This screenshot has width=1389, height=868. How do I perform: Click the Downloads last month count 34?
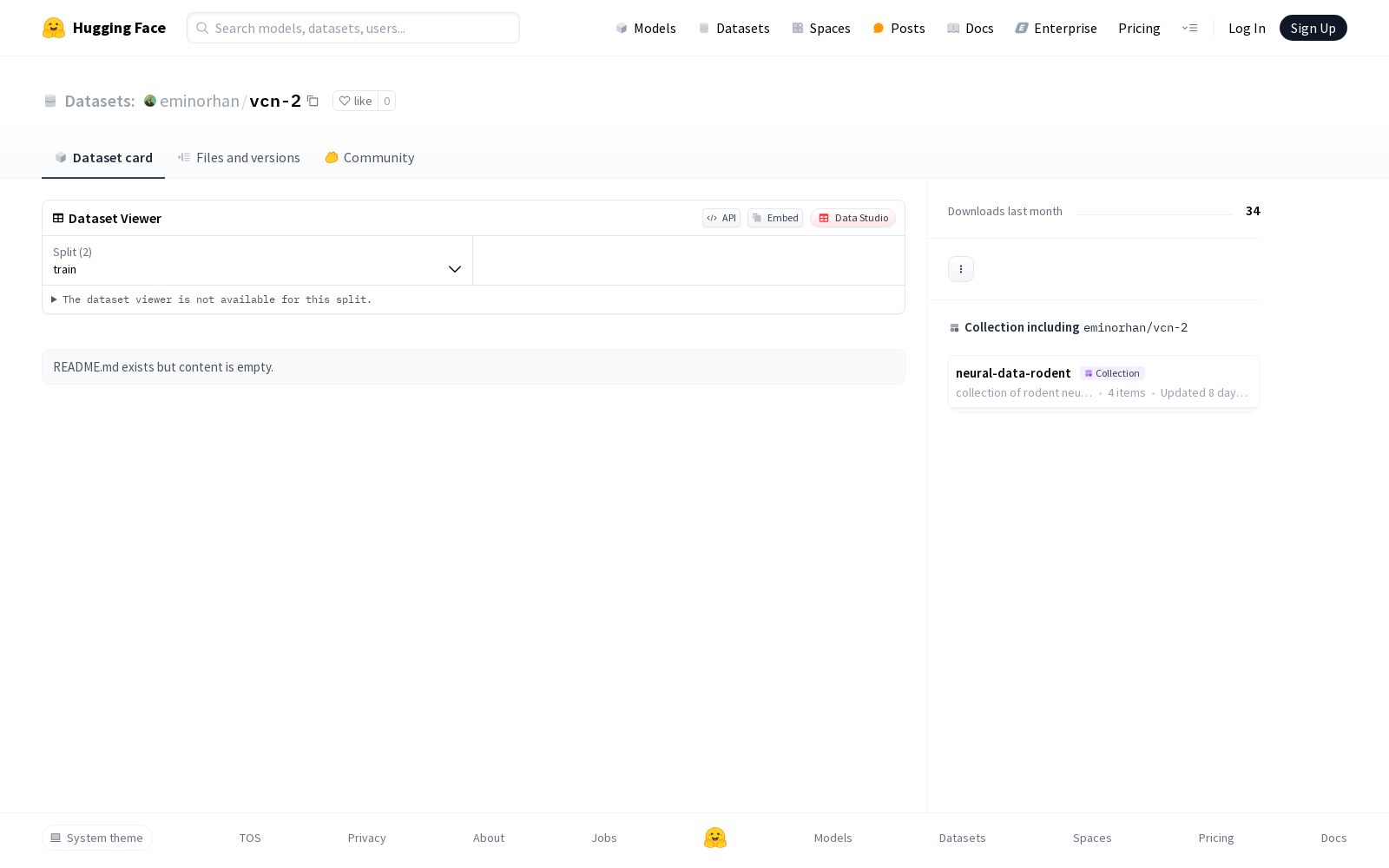pyautogui.click(x=1253, y=211)
